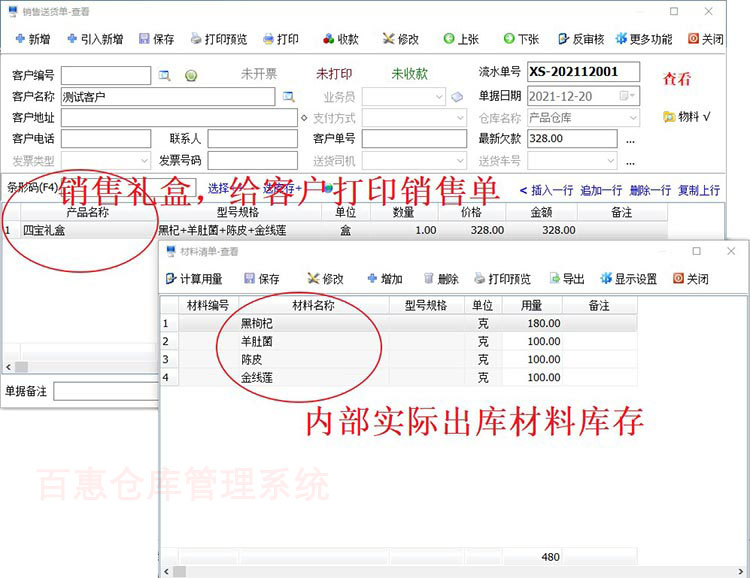Click left arrow of materials list scrollbar
The height and width of the screenshot is (578, 750).
[166, 571]
